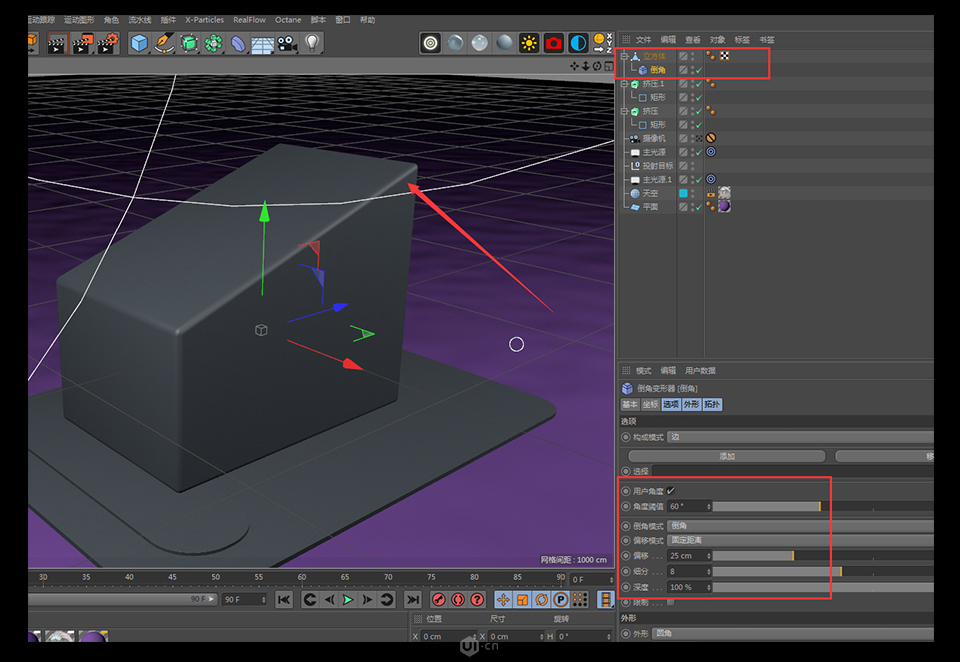Switch to the 拓扑 tab in attributes
The width and height of the screenshot is (960, 662).
[x=713, y=405]
